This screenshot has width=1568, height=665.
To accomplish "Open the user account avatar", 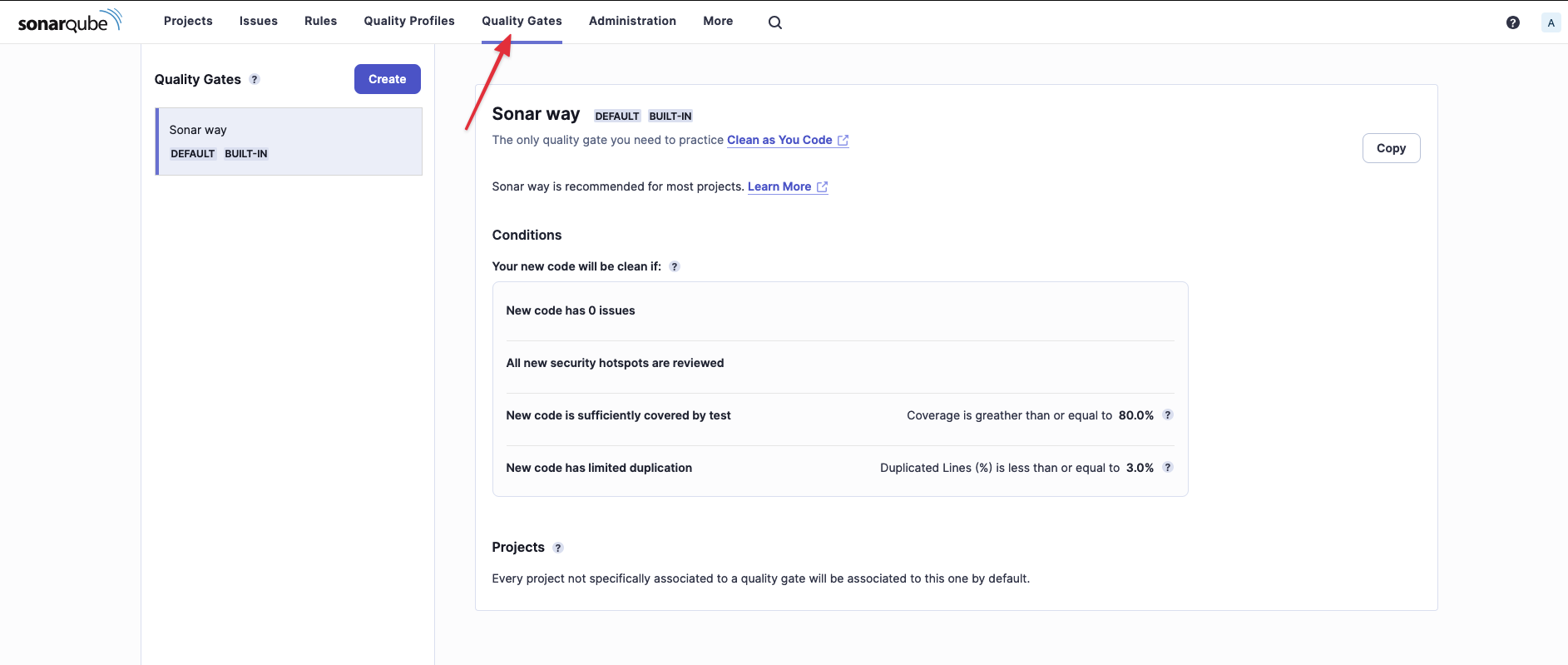I will pos(1550,22).
